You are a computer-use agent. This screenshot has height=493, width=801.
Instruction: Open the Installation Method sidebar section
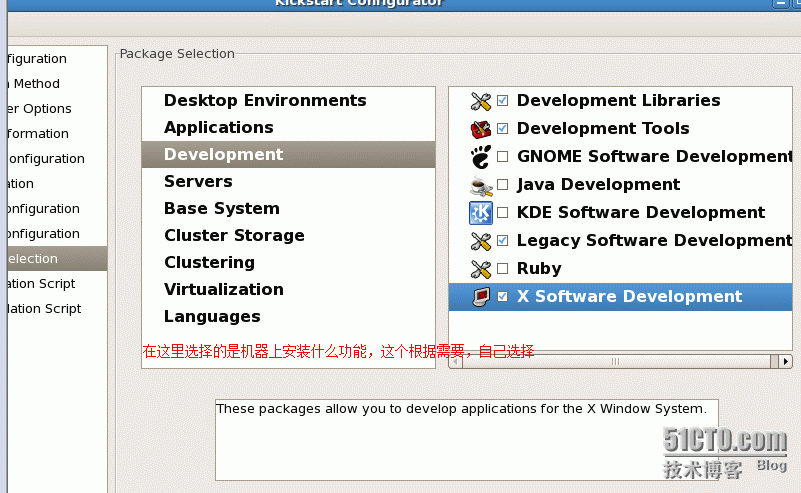[36, 84]
